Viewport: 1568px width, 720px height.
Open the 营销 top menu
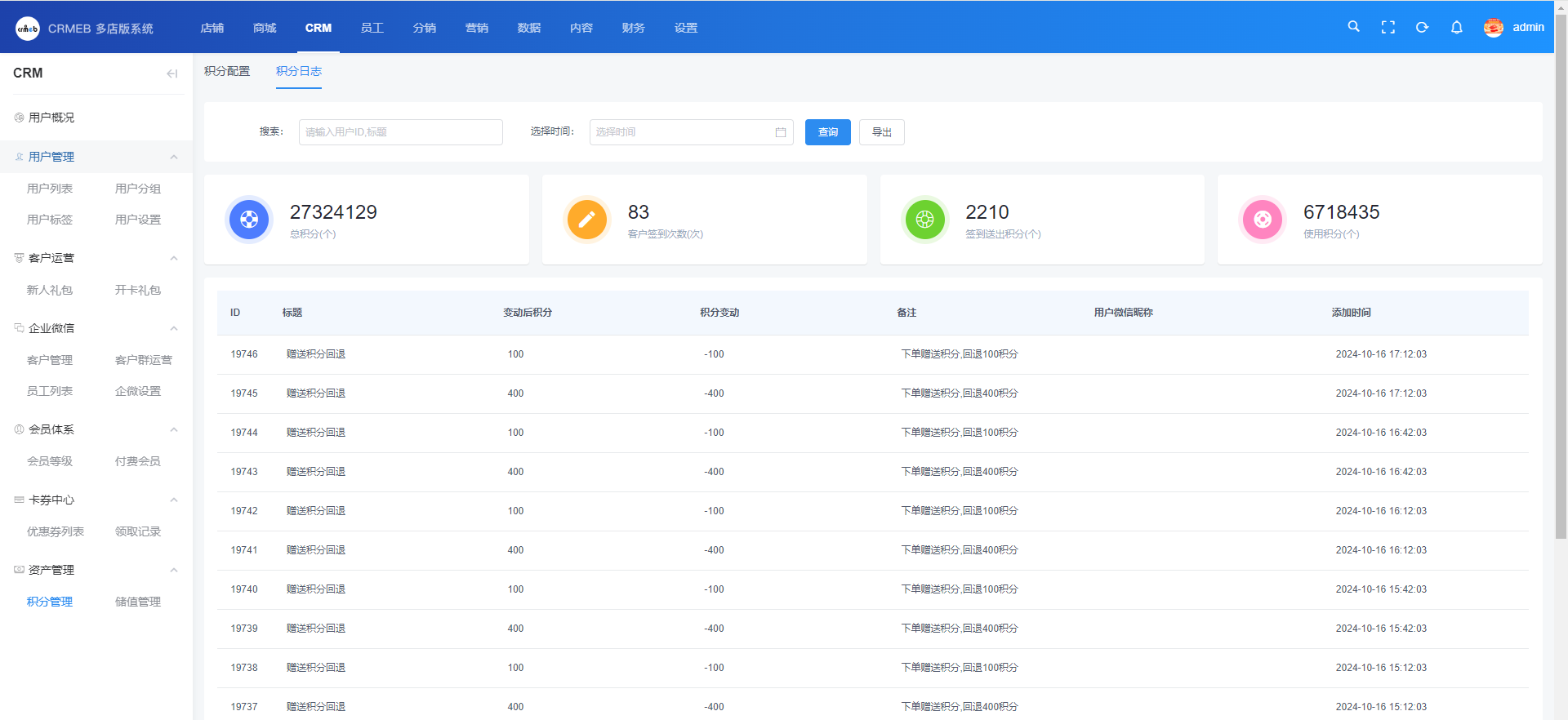click(476, 28)
